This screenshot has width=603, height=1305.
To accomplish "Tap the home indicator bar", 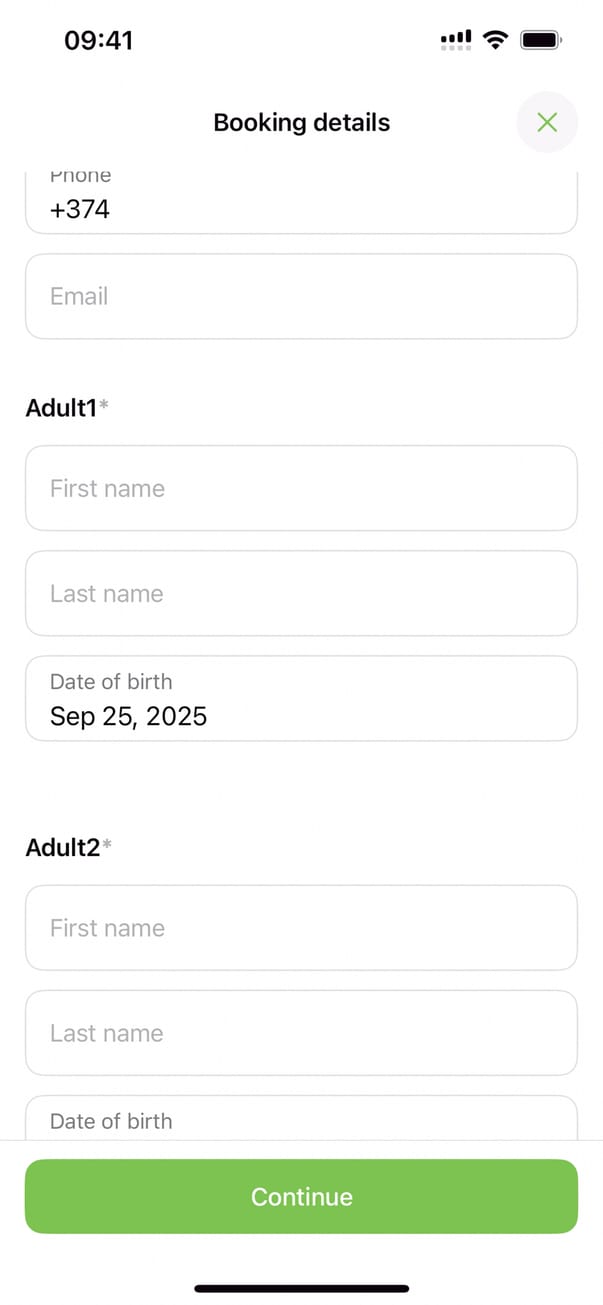I will [301, 1288].
